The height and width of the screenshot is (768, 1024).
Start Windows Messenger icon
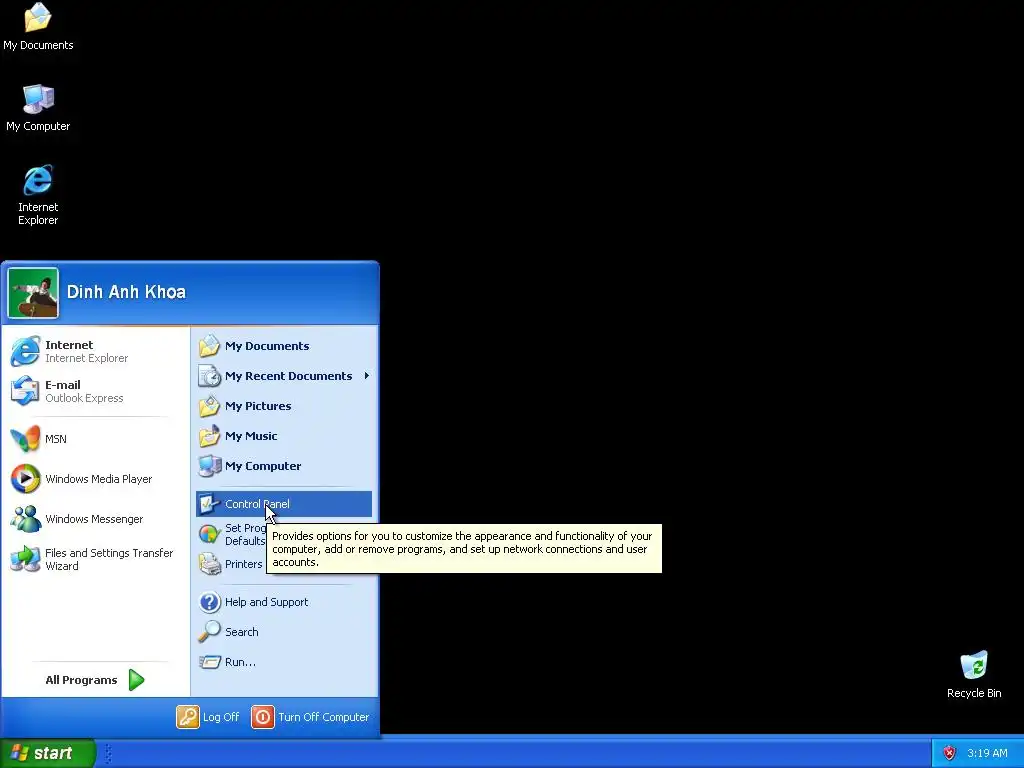click(x=25, y=519)
